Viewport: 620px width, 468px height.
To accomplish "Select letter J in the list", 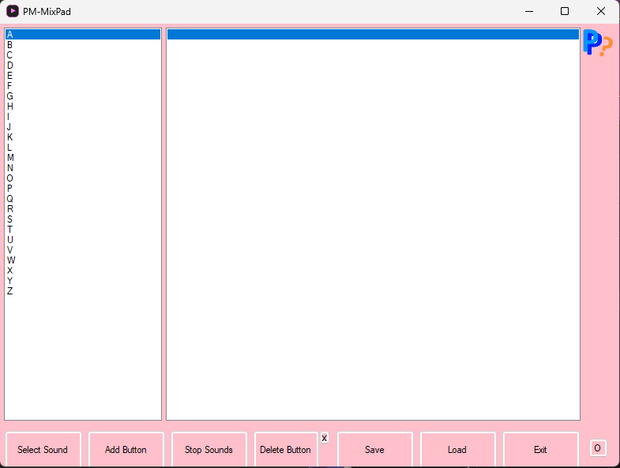I will coord(83,127).
